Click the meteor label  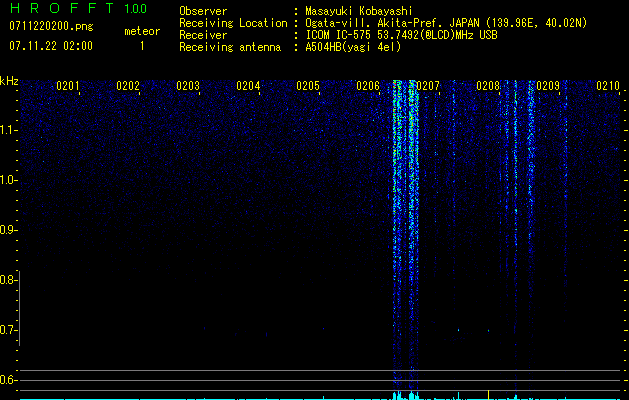point(142,31)
